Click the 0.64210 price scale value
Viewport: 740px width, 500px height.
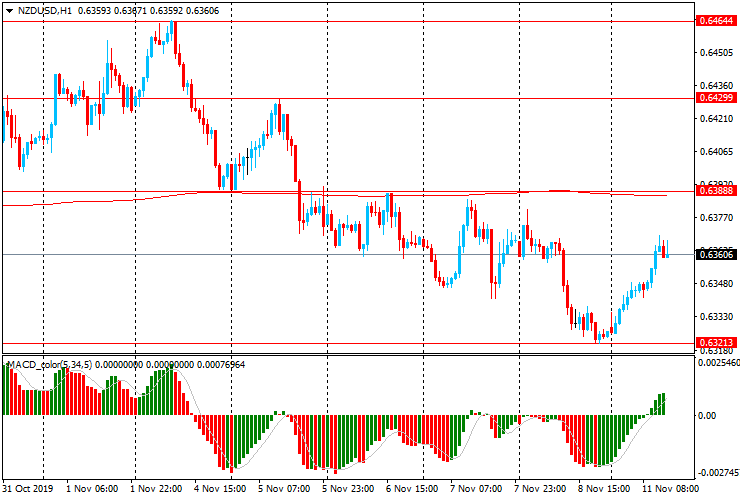[x=716, y=119]
